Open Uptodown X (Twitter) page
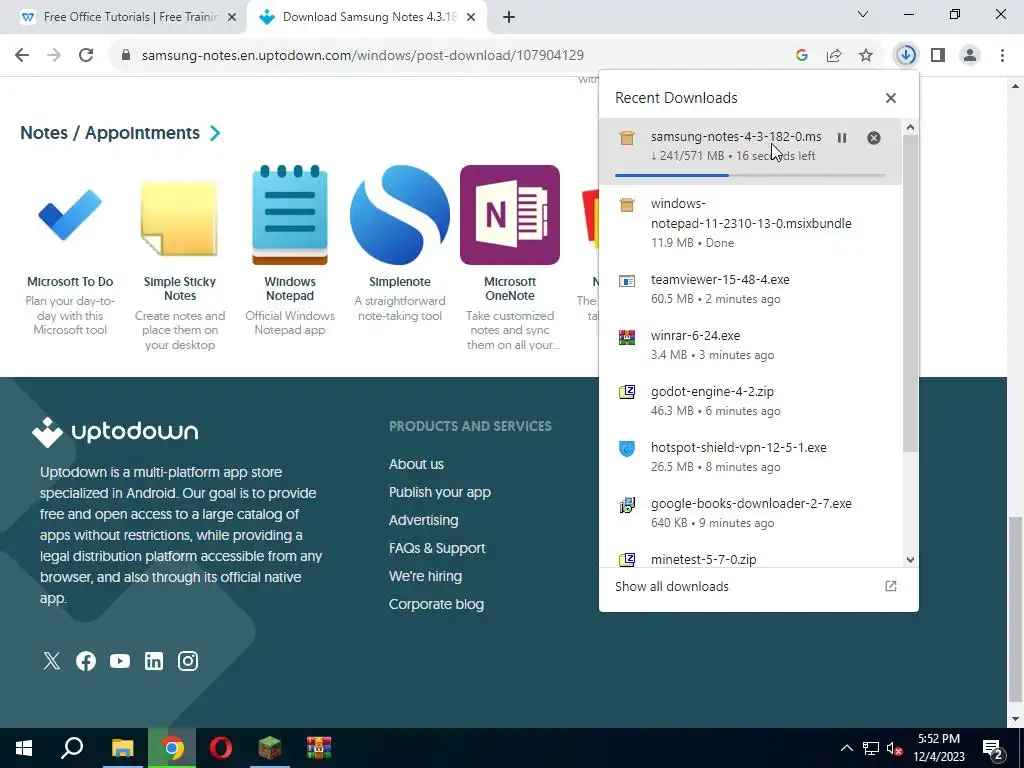 coord(52,661)
